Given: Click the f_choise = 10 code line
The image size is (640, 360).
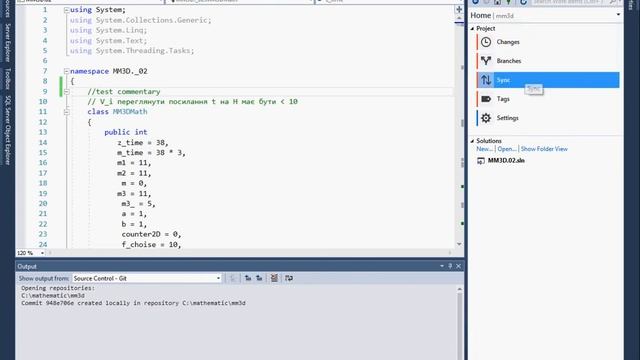Looking at the screenshot, I should coord(151,244).
